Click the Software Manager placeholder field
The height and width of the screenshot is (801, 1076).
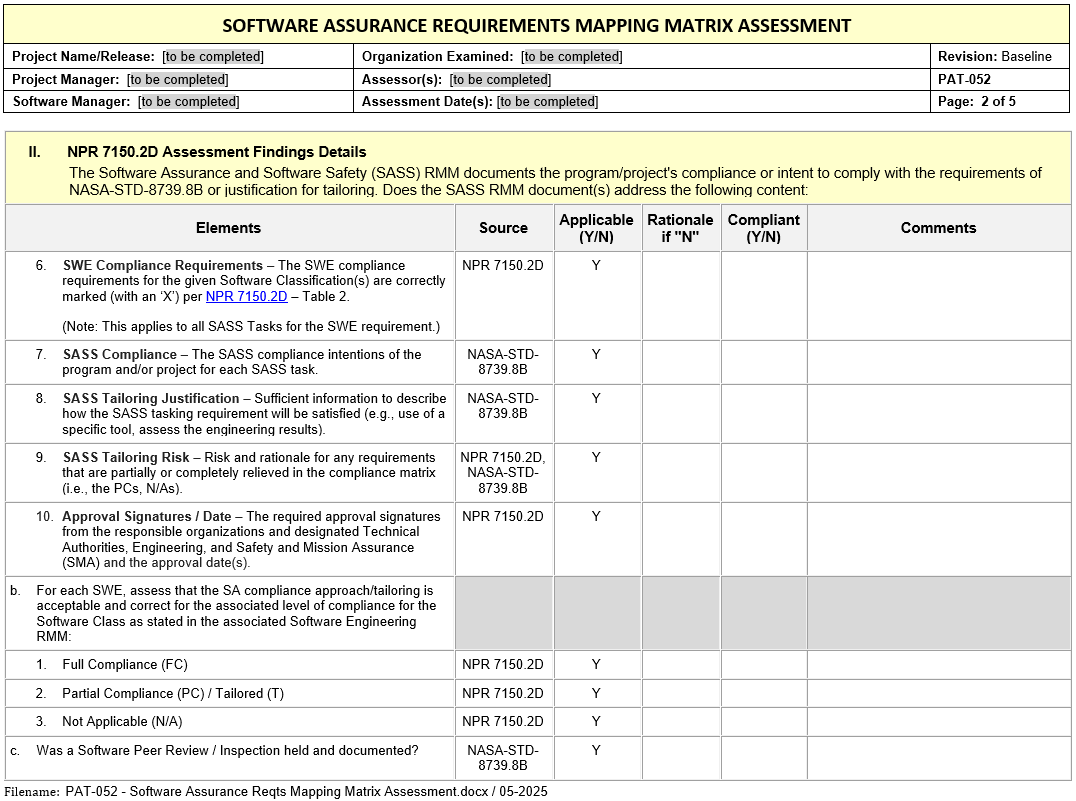coord(188,102)
